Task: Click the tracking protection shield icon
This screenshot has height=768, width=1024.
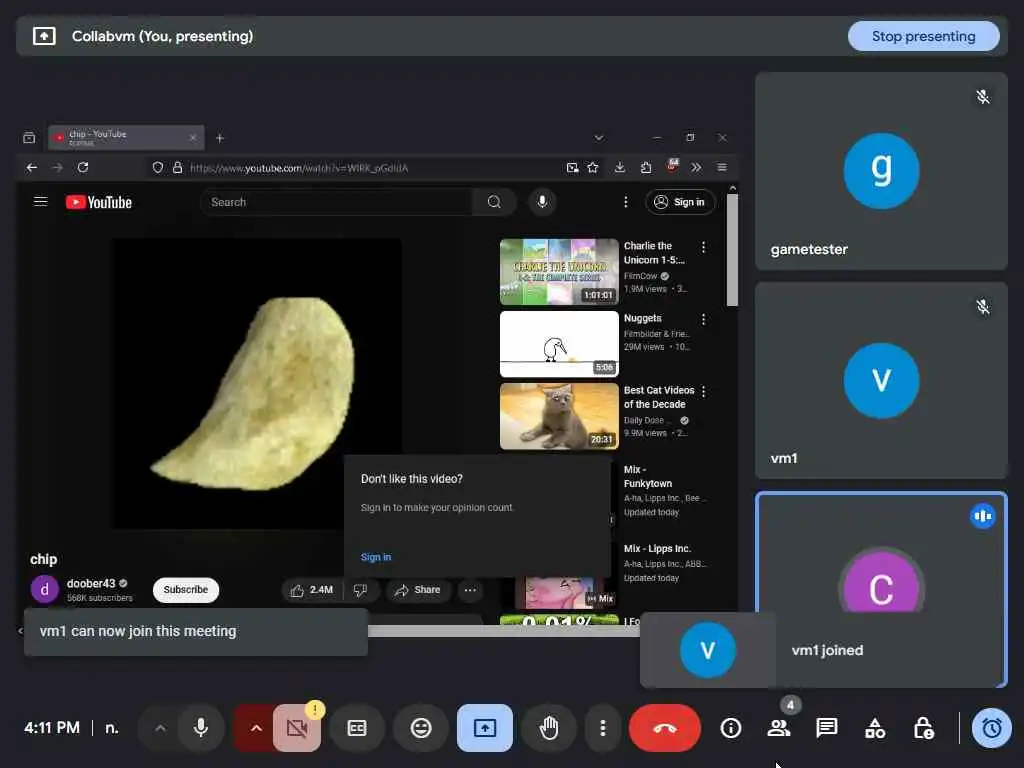Action: tap(157, 168)
